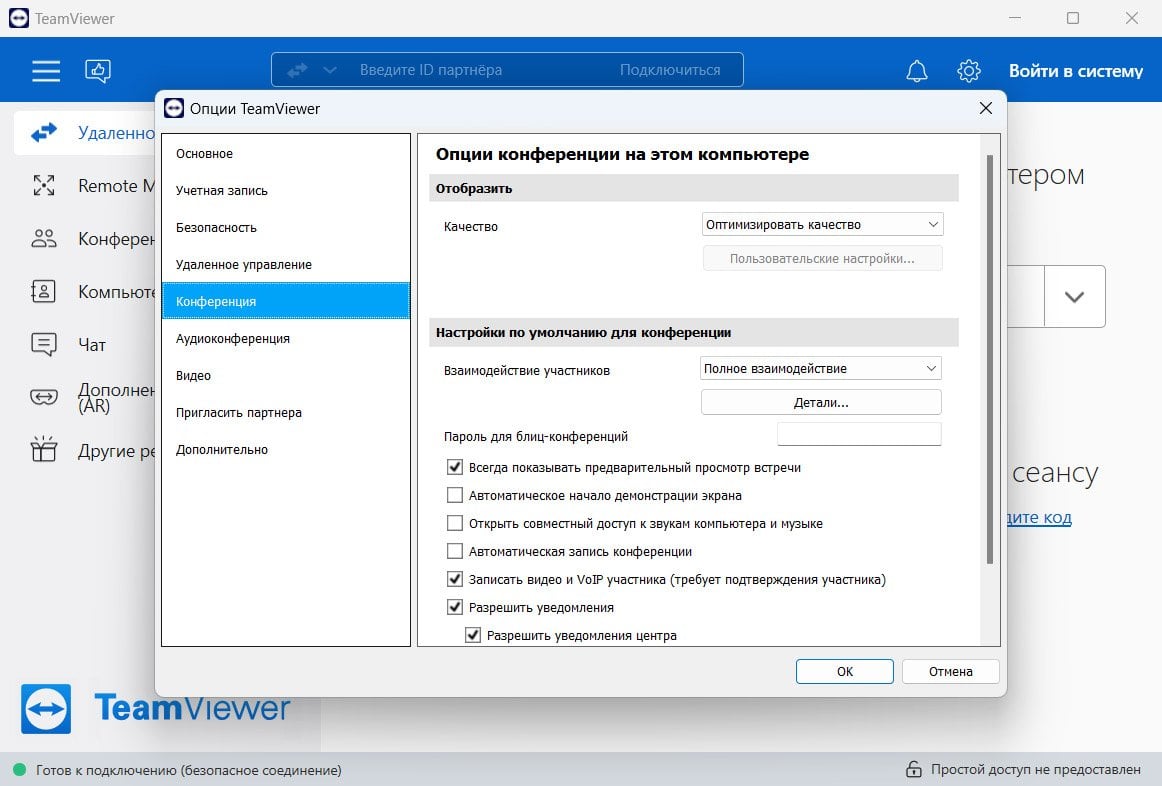Viewport: 1162px width, 786px height.
Task: Click the Chat speech bubble icon
Action: 44,345
